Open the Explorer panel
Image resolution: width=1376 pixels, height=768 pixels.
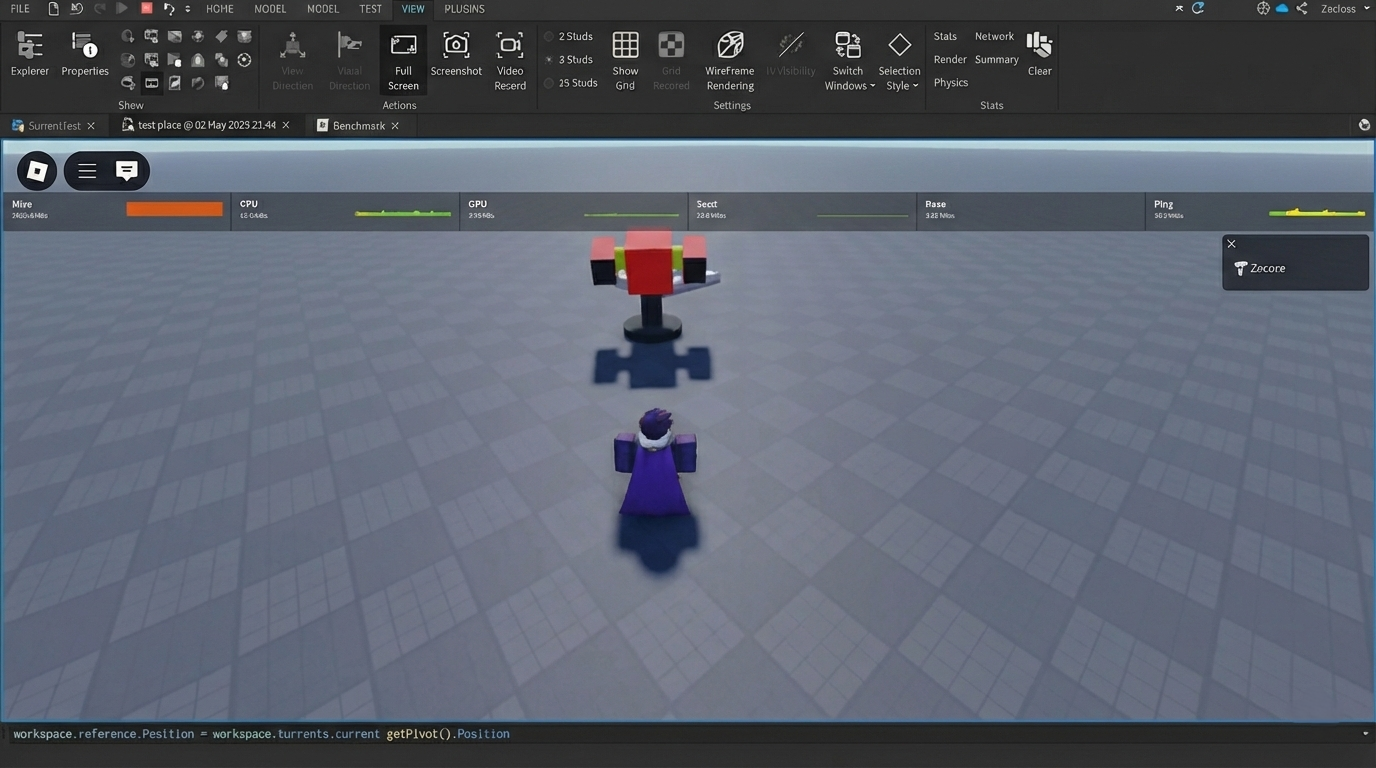30,55
